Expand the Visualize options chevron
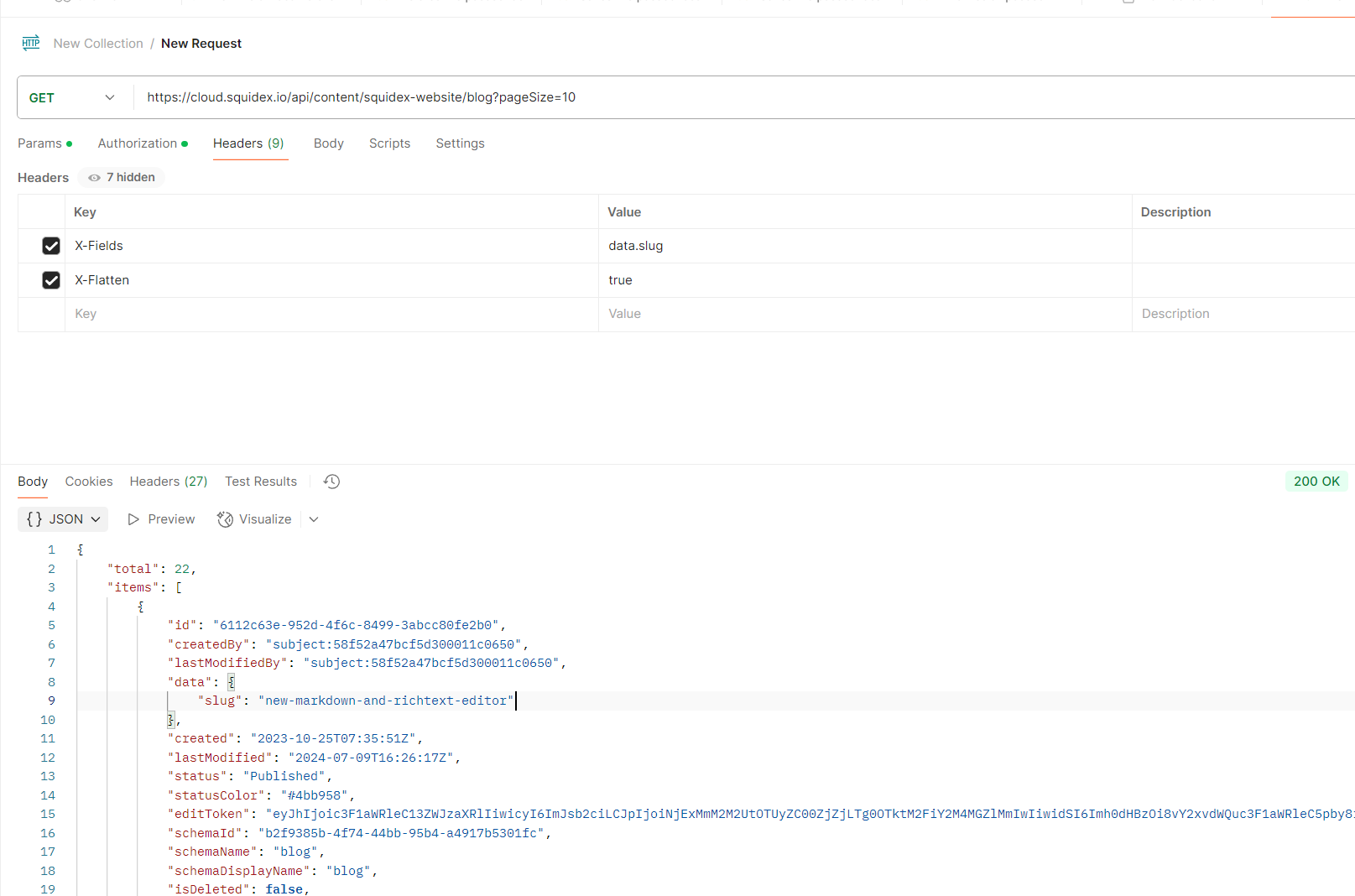Viewport: 1355px width, 896px height. (314, 519)
